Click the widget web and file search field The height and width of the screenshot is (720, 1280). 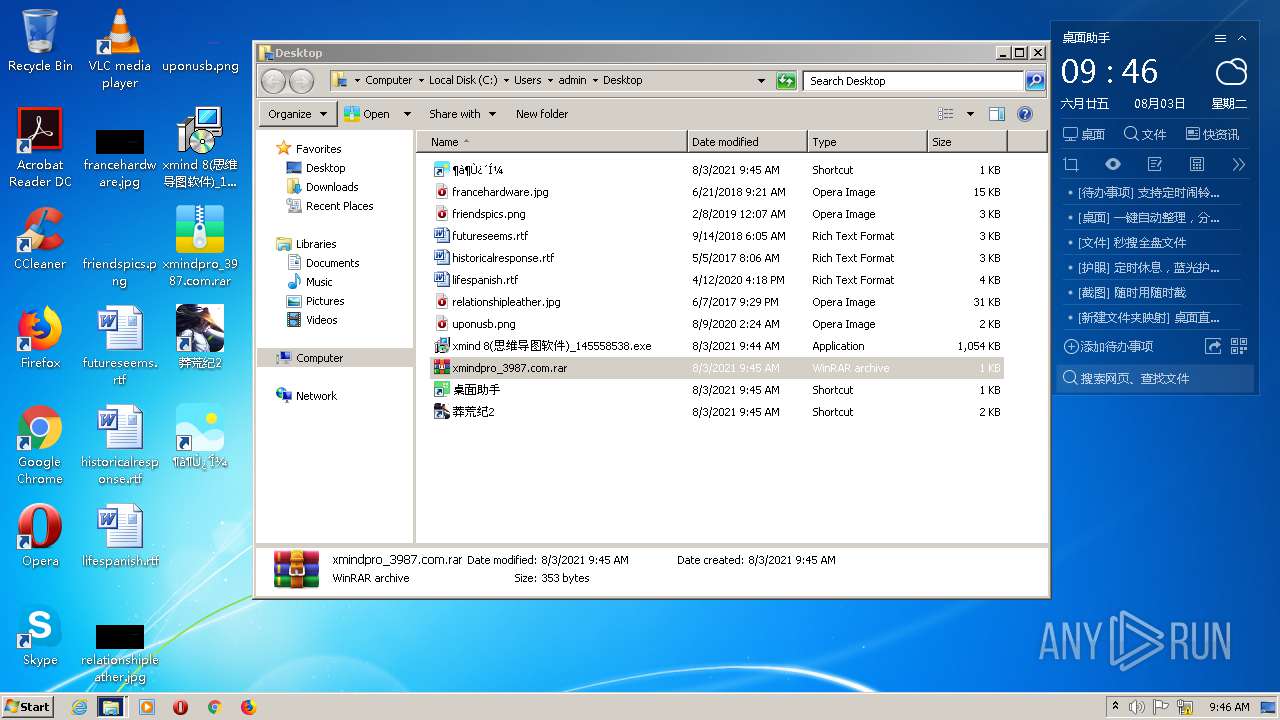coord(1155,378)
